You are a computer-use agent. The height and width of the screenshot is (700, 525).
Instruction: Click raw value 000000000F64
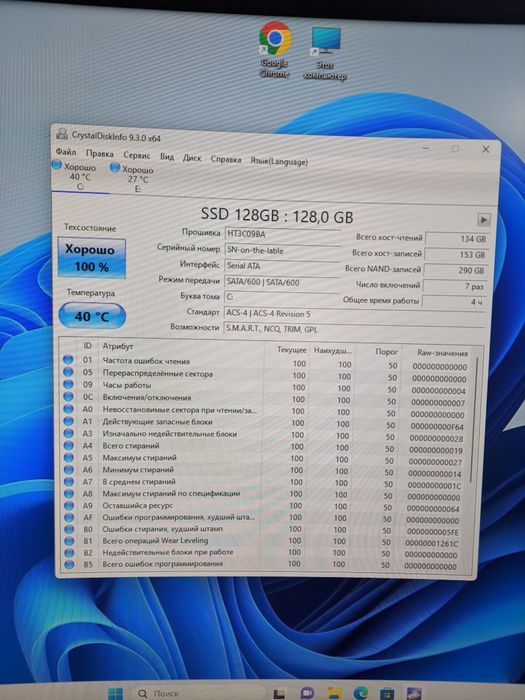pyautogui.click(x=437, y=427)
